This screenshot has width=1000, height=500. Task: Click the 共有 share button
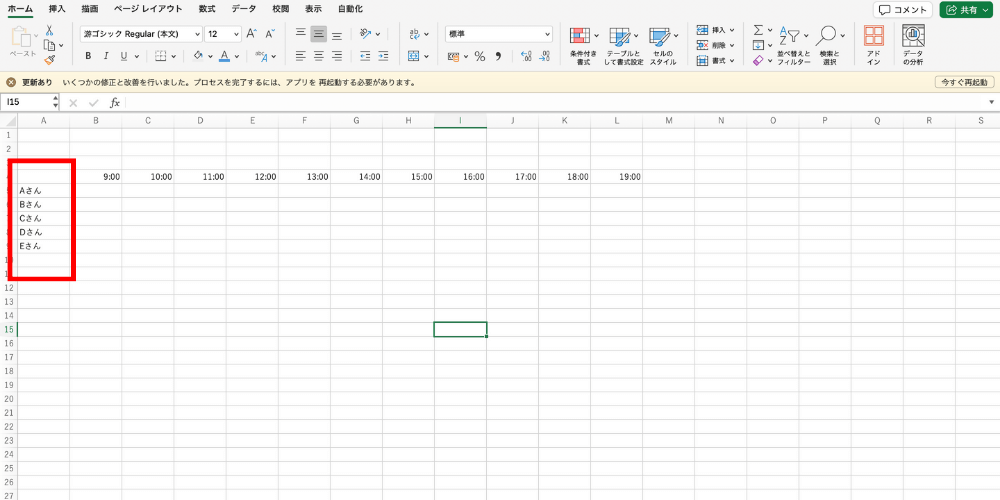click(x=965, y=9)
